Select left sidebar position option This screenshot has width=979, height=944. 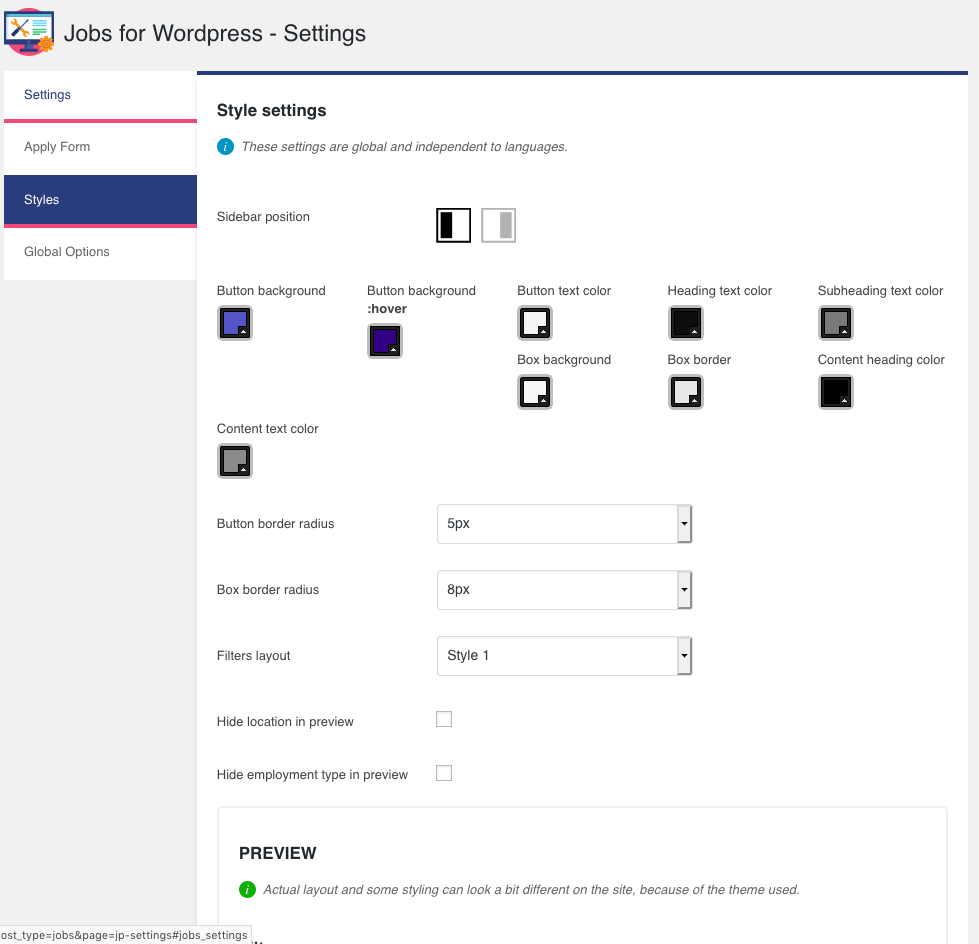(453, 225)
